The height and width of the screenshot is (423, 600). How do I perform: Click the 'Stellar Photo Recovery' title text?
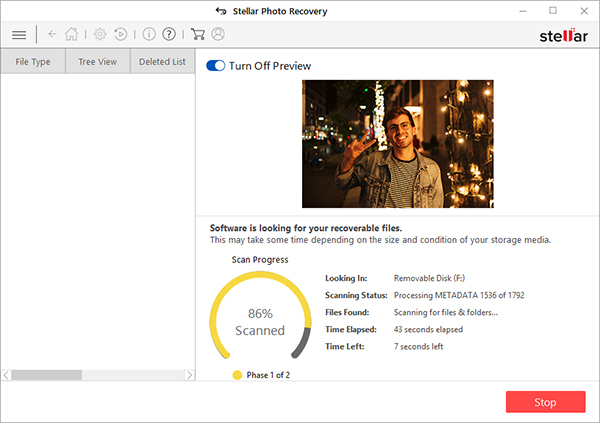point(280,11)
